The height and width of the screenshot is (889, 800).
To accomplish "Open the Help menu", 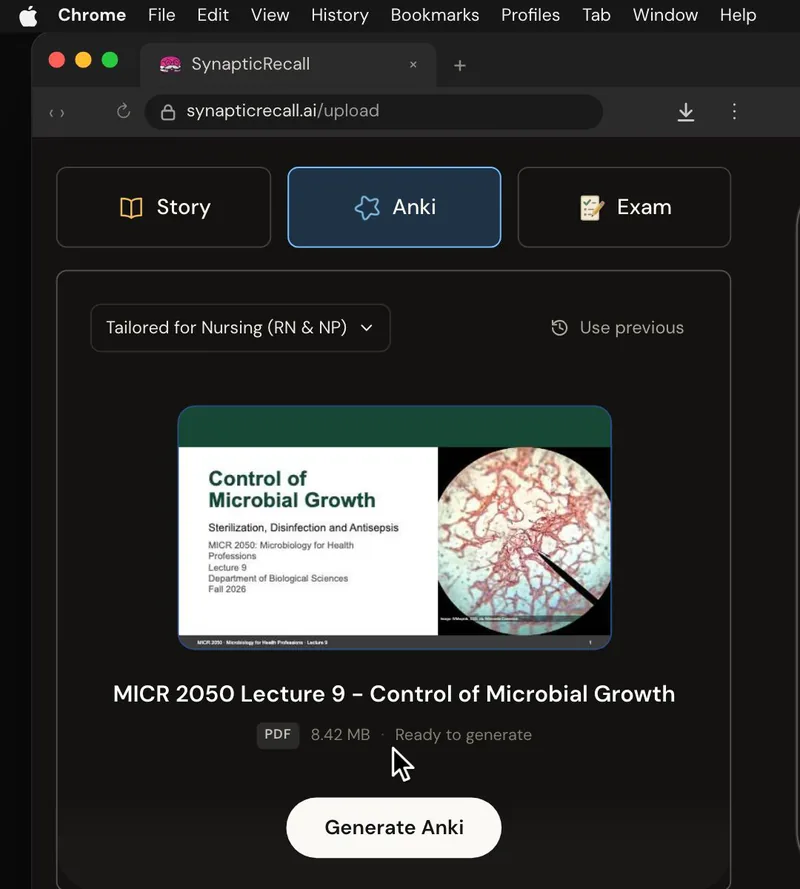I will pos(738,15).
